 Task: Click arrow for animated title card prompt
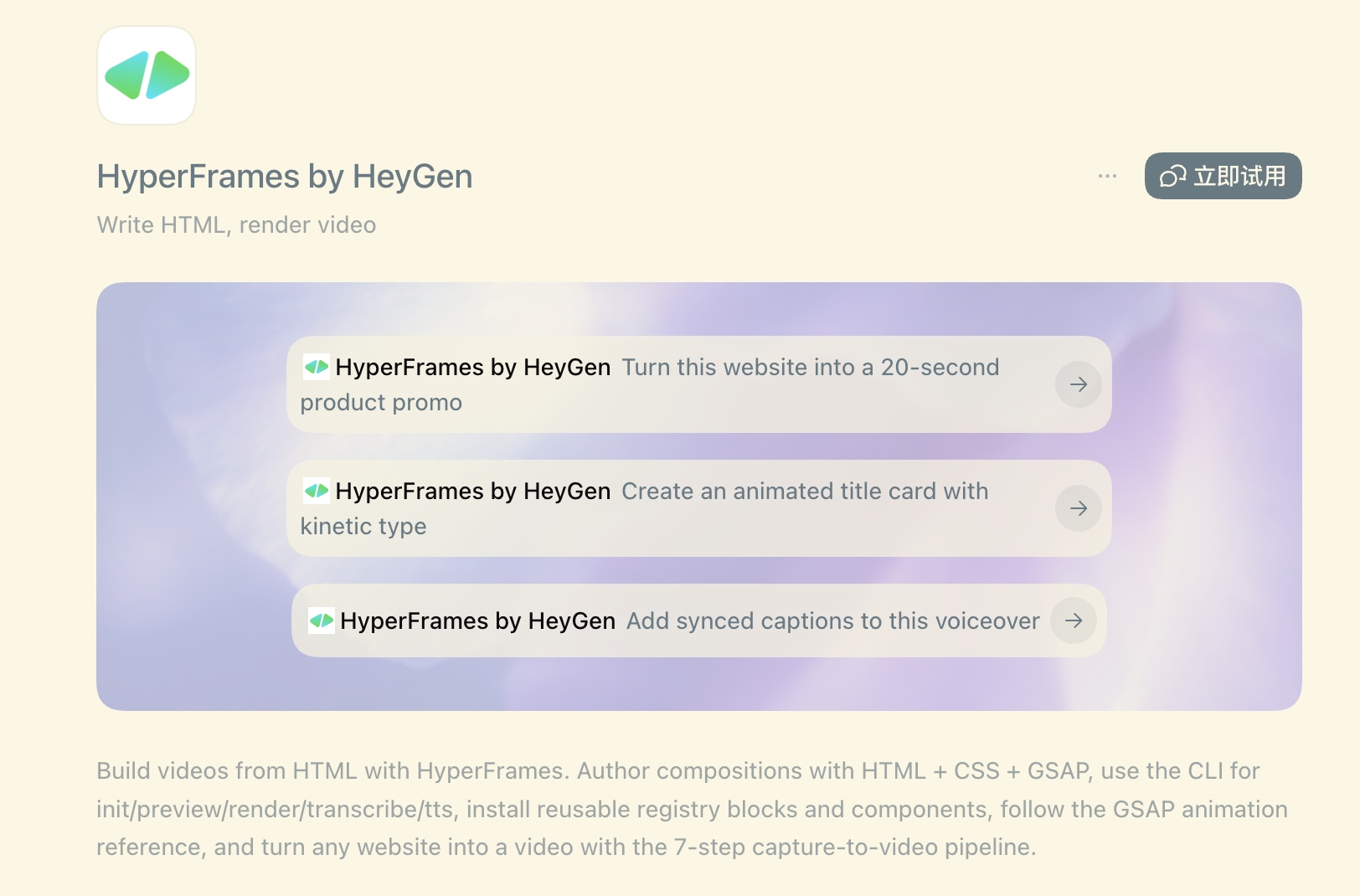(1078, 508)
